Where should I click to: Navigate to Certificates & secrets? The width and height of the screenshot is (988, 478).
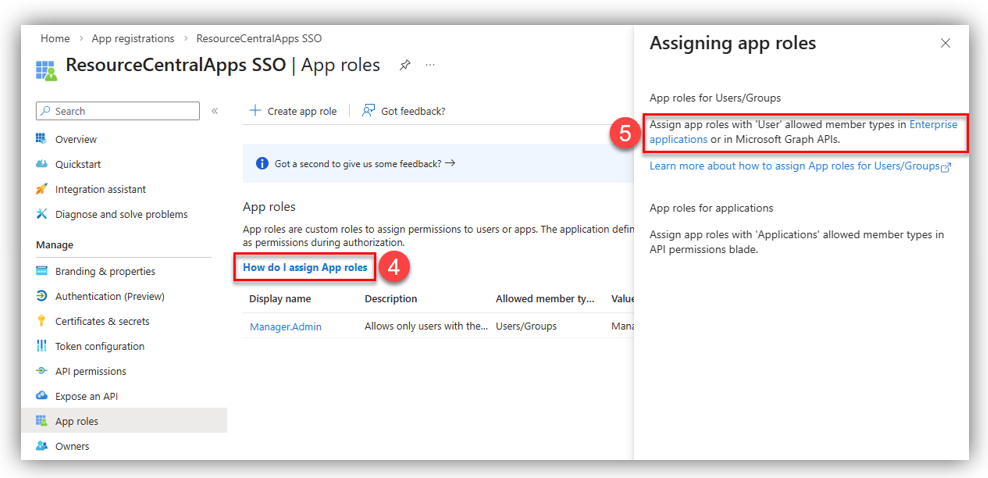pyautogui.click(x=102, y=321)
